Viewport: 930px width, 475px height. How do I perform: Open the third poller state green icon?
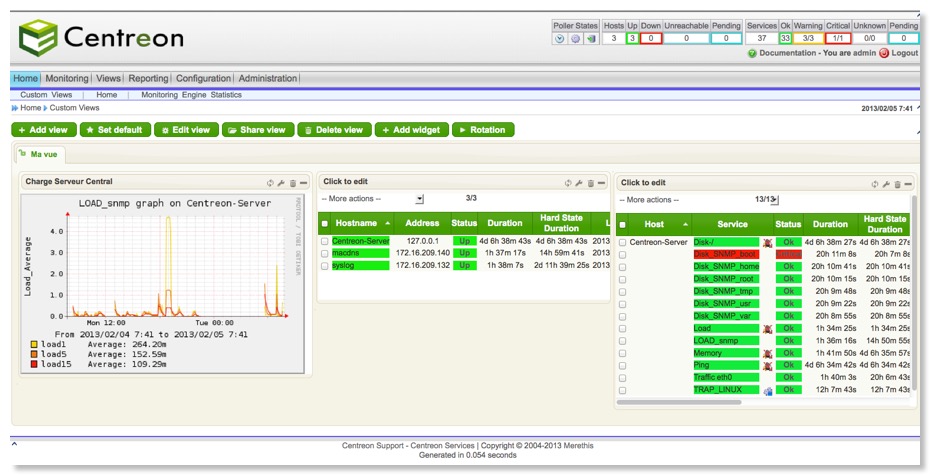591,39
